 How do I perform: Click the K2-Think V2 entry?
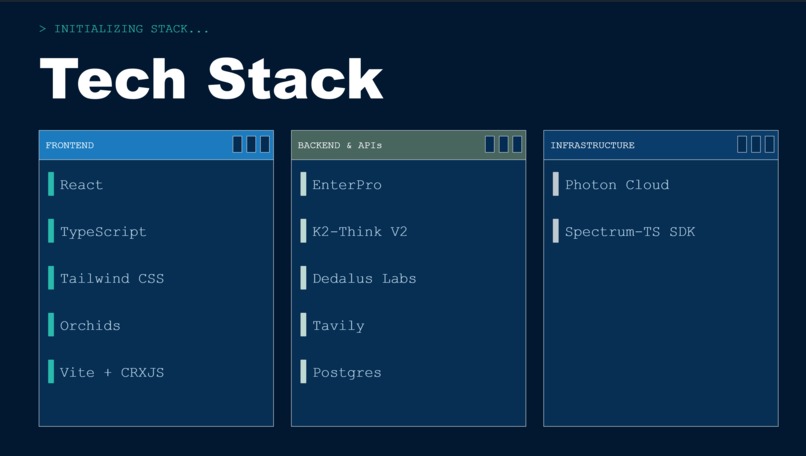click(360, 231)
